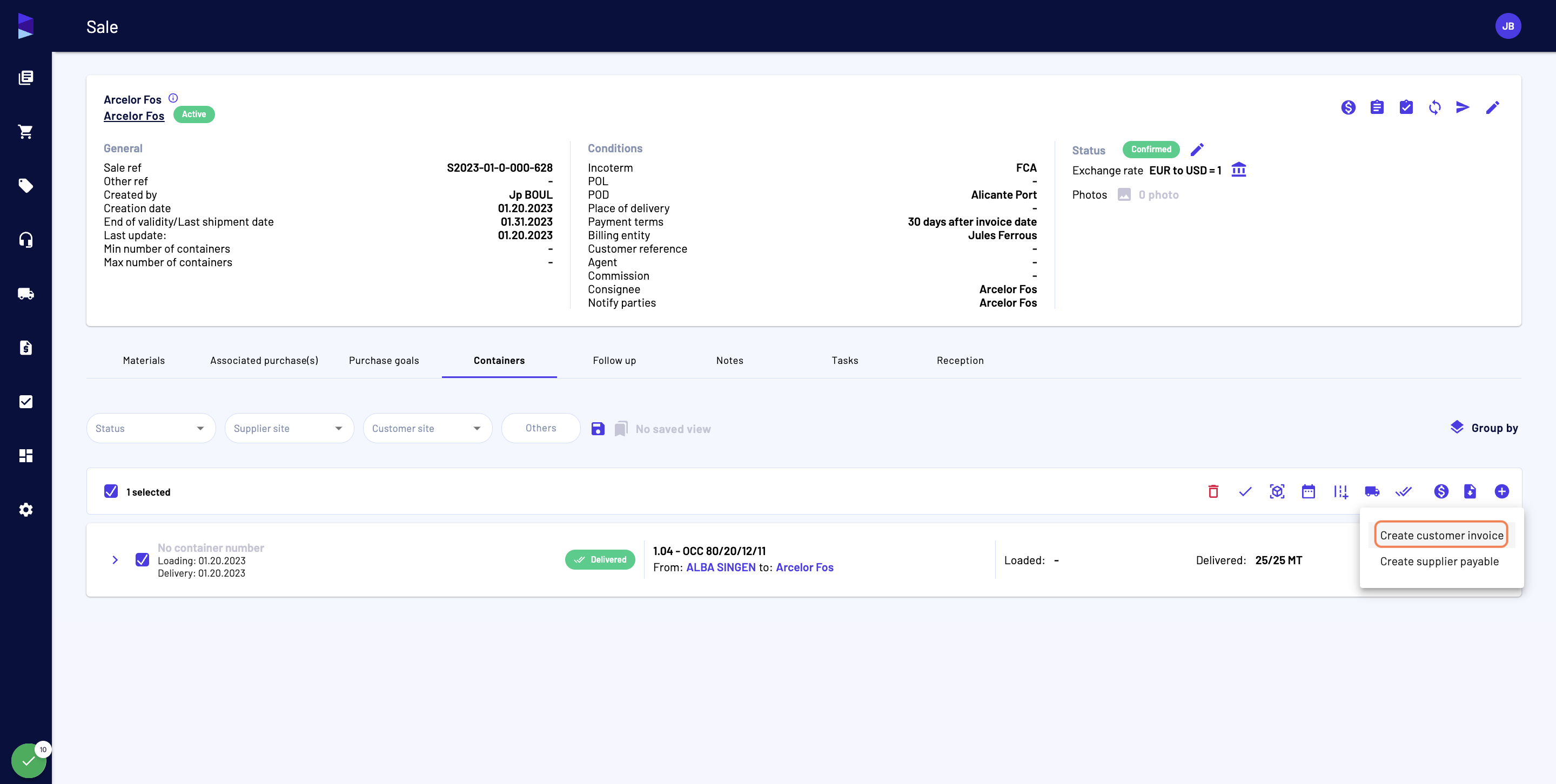
Task: Open the clipboard document icon in the header
Action: coord(1377,107)
